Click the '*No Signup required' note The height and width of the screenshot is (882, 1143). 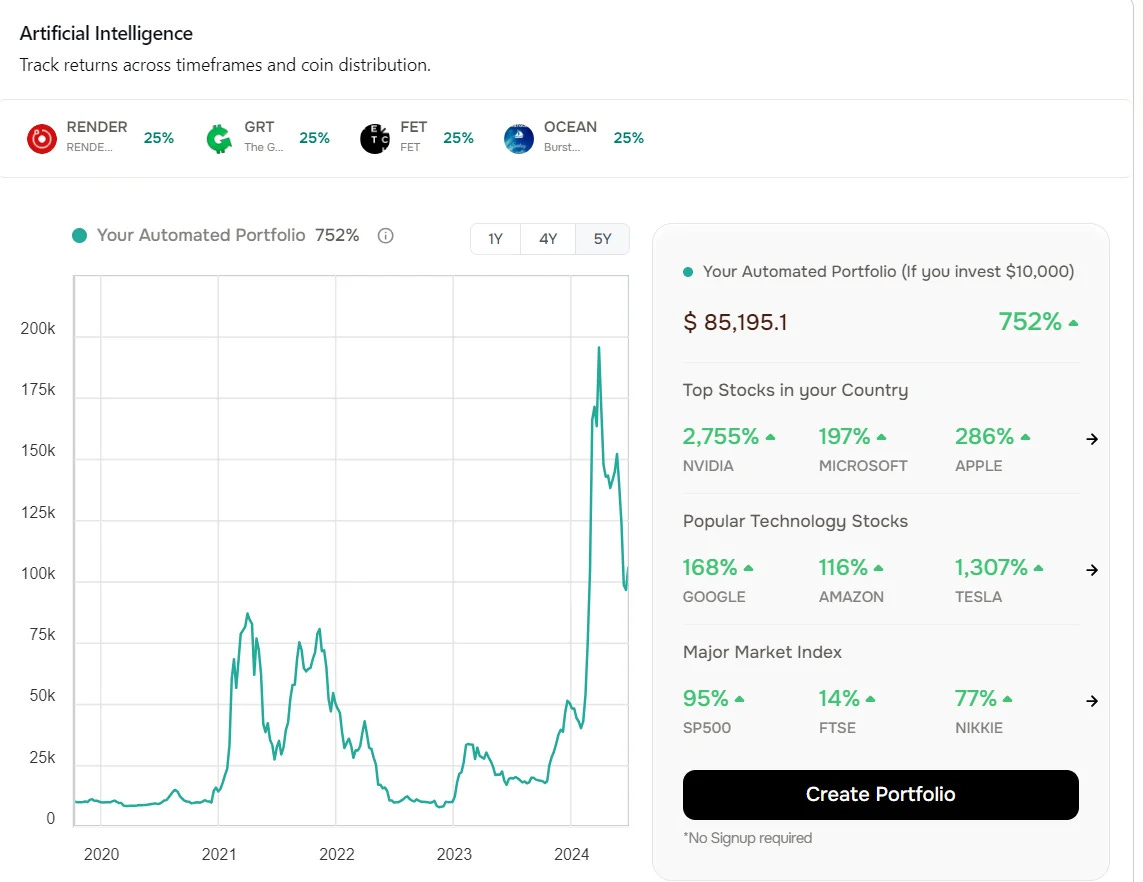coord(747,838)
